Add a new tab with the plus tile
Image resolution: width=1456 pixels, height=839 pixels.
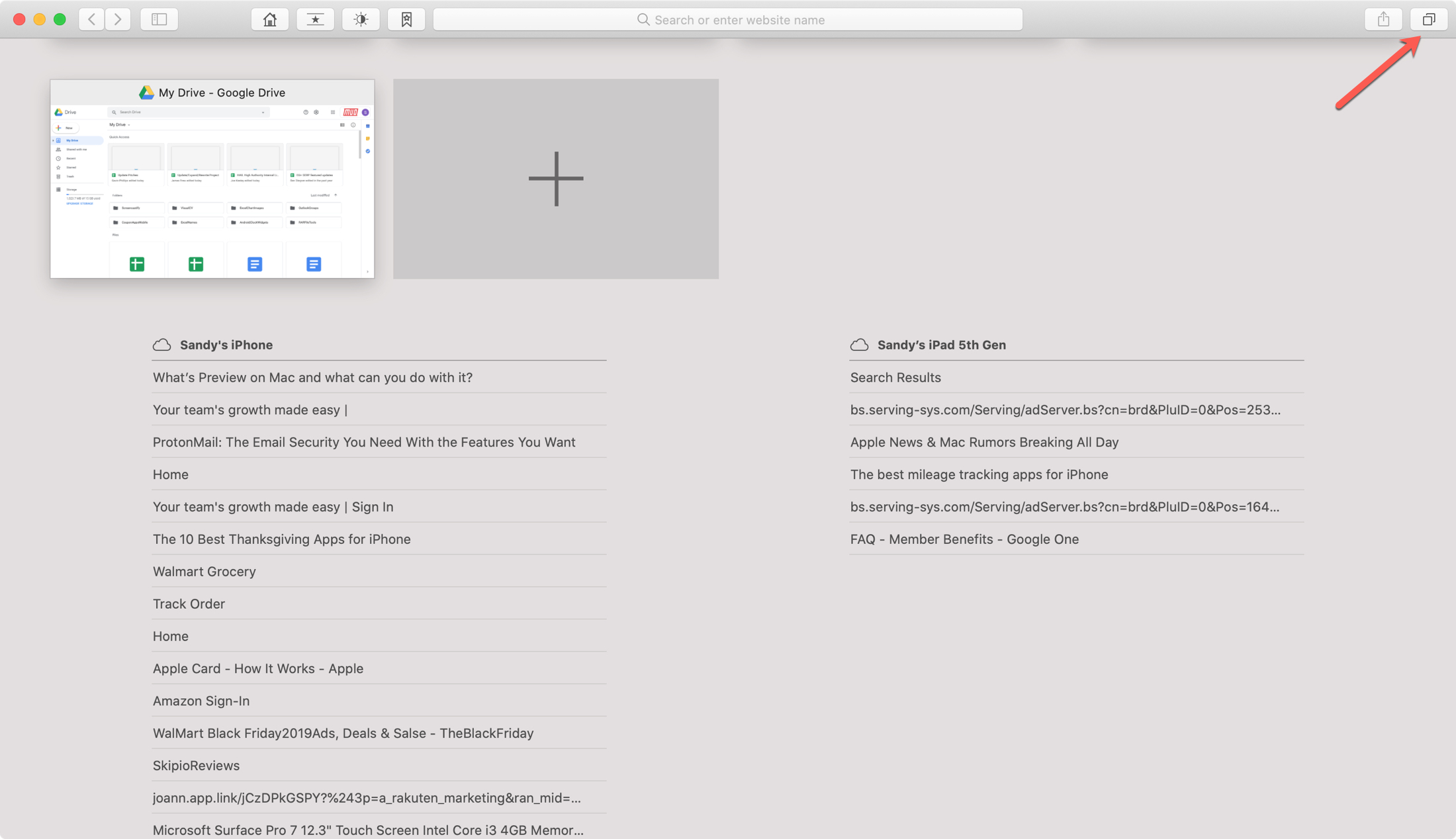[x=556, y=179]
